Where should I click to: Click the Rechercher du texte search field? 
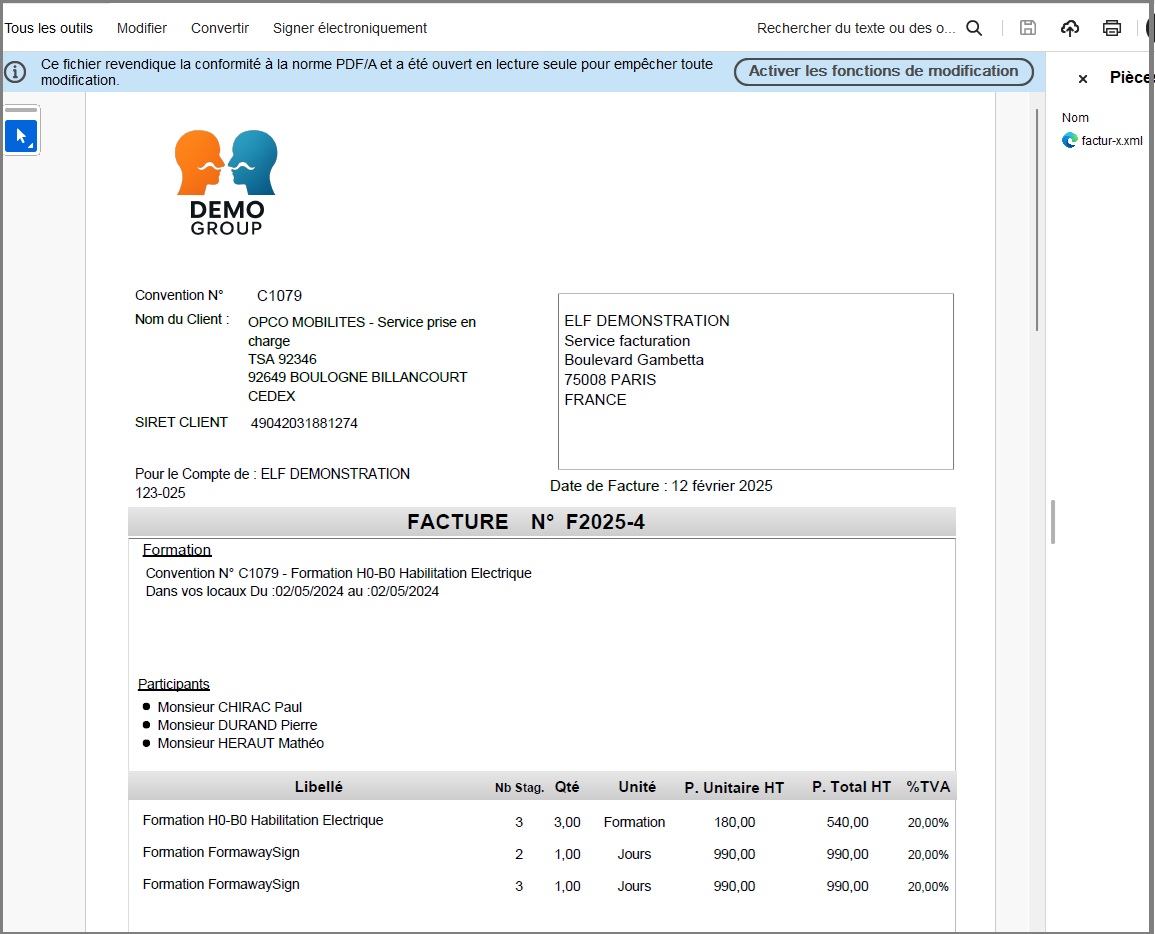pos(855,28)
